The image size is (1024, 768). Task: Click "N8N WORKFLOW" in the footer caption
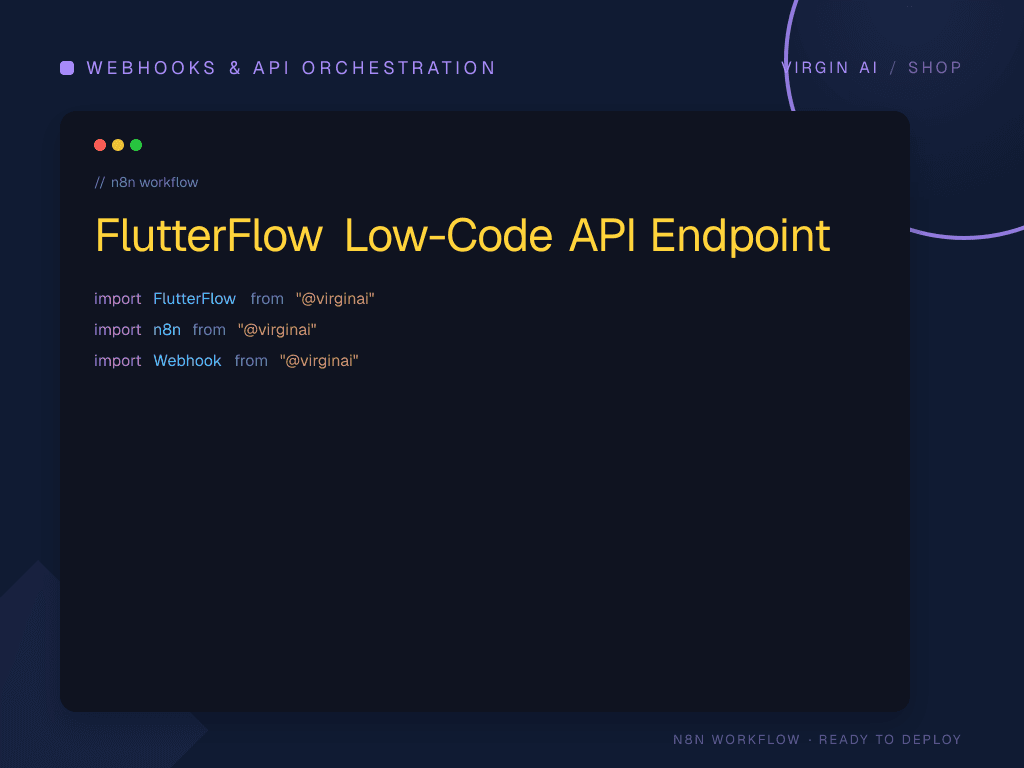[737, 739]
